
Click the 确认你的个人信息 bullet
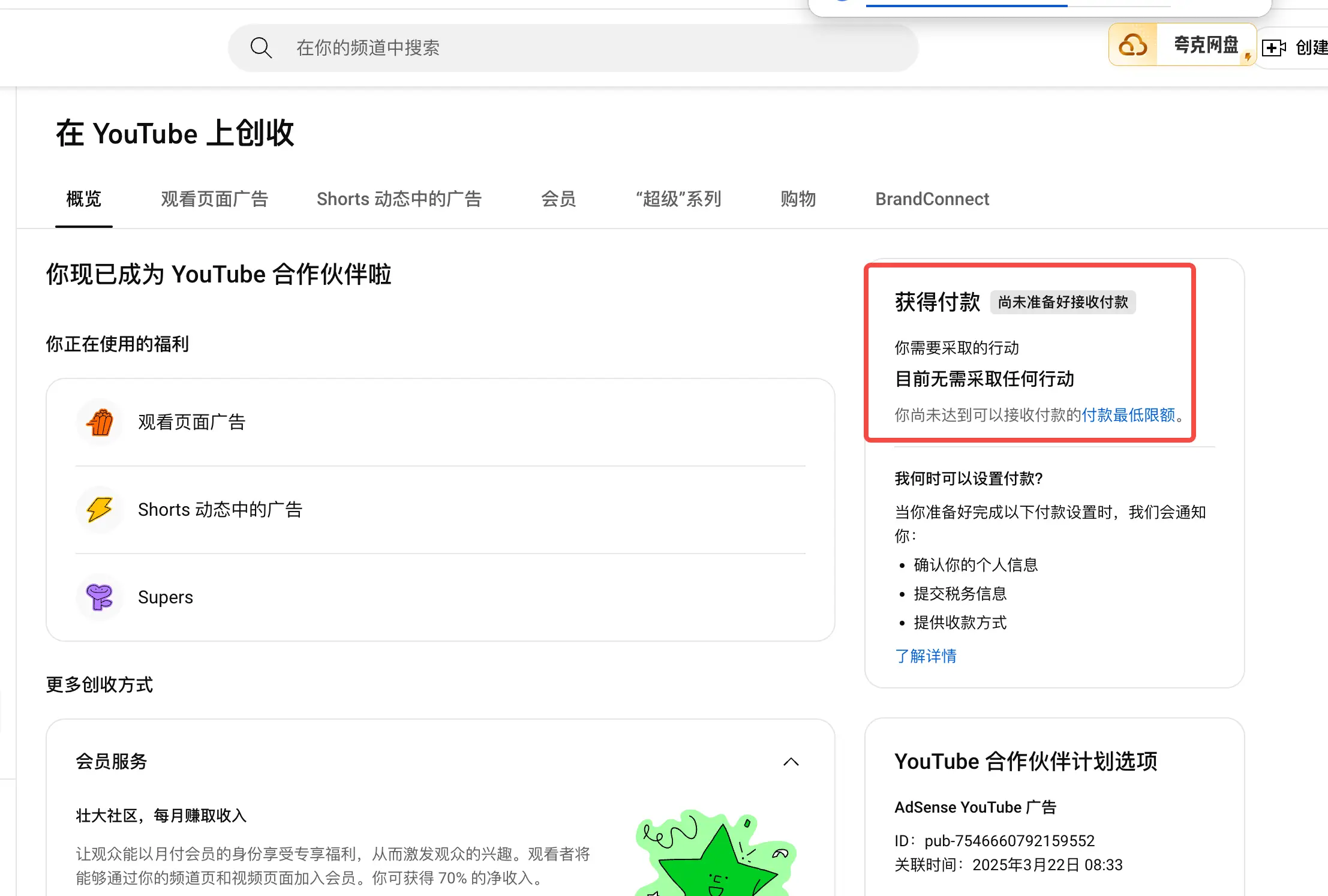976,565
